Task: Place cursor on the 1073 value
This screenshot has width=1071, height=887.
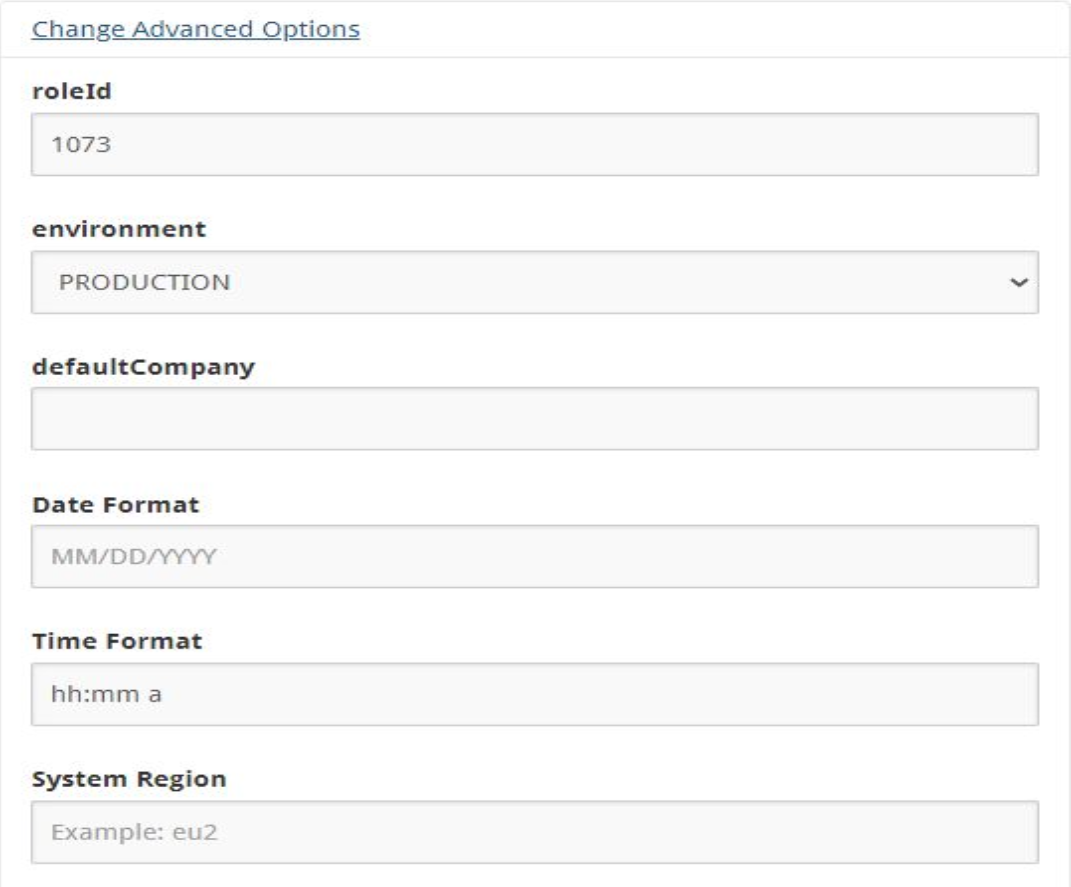Action: [81, 145]
